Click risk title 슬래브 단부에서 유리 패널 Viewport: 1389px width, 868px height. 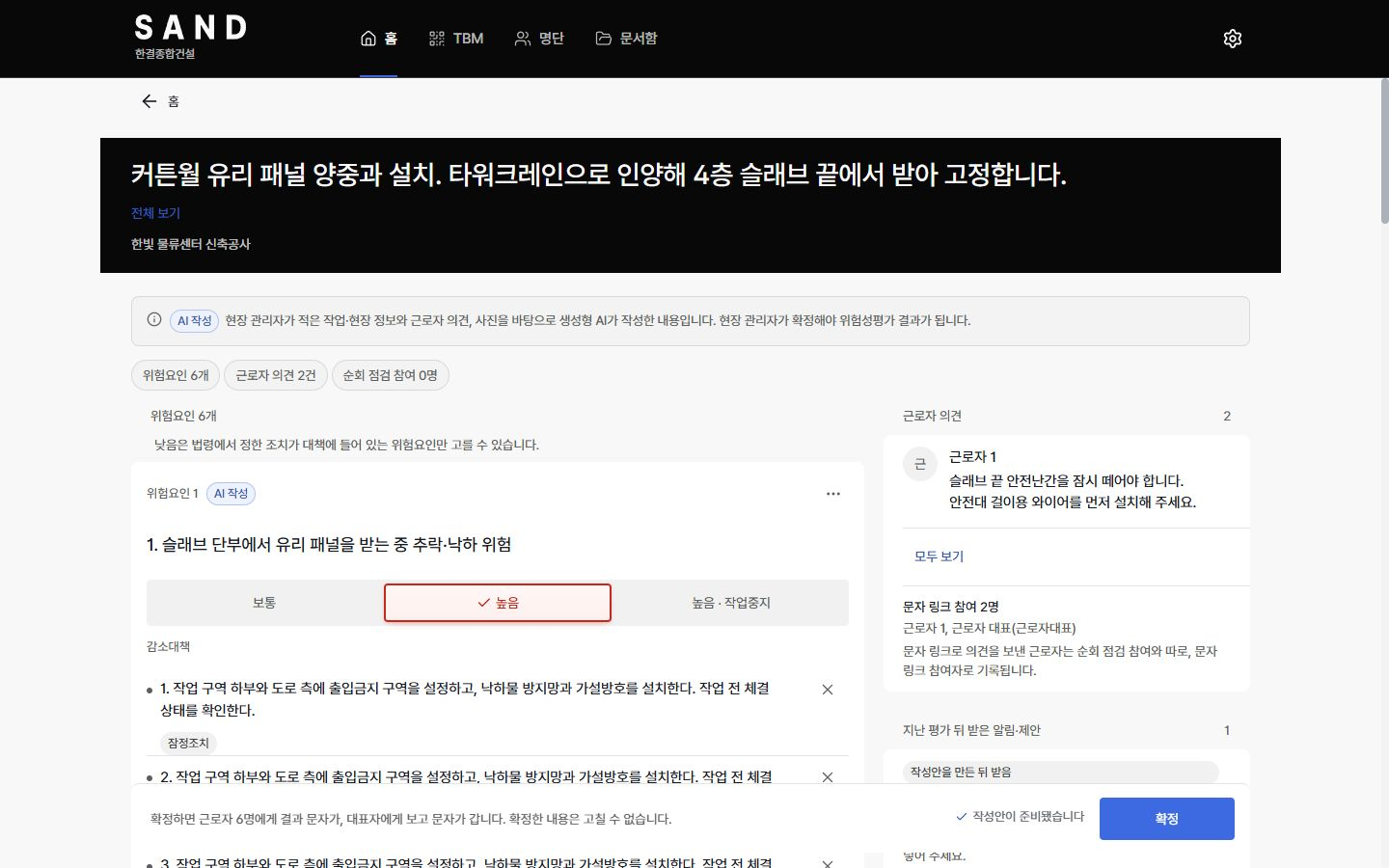[329, 545]
